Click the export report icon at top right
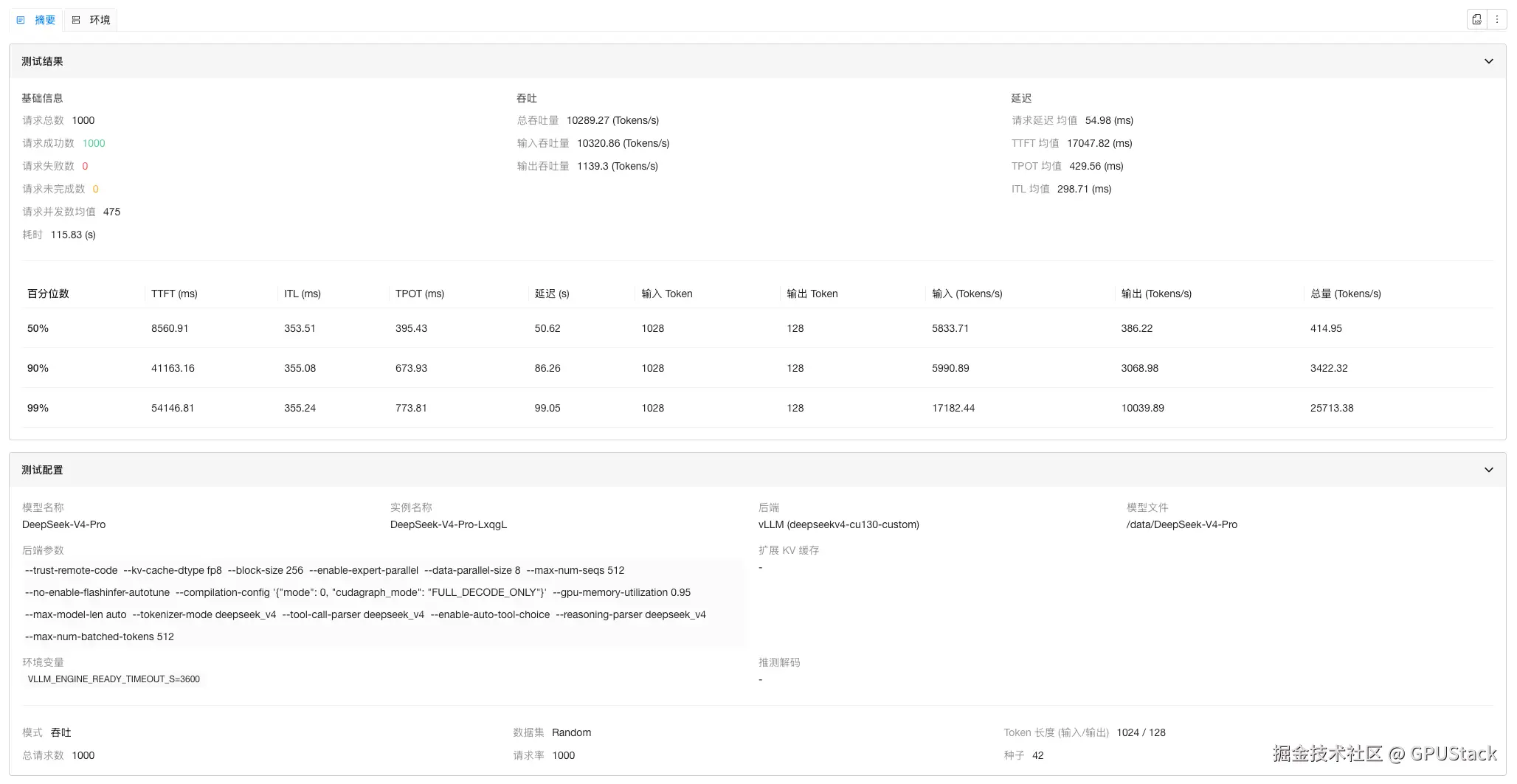Screen dimensions: 1517x784 (x=1476, y=20)
